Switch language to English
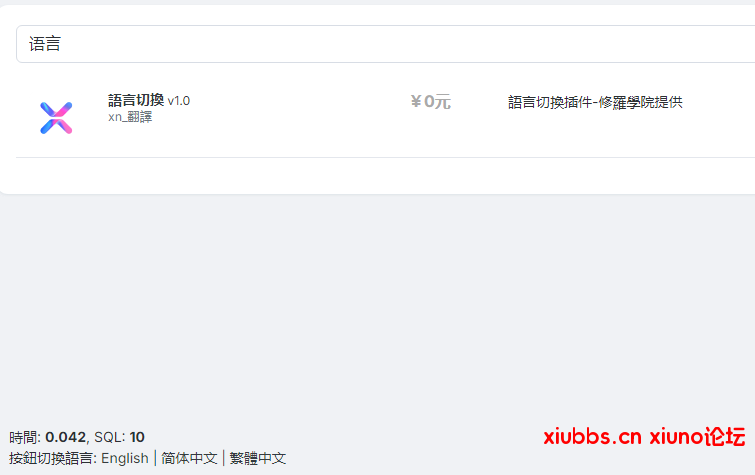 125,458
